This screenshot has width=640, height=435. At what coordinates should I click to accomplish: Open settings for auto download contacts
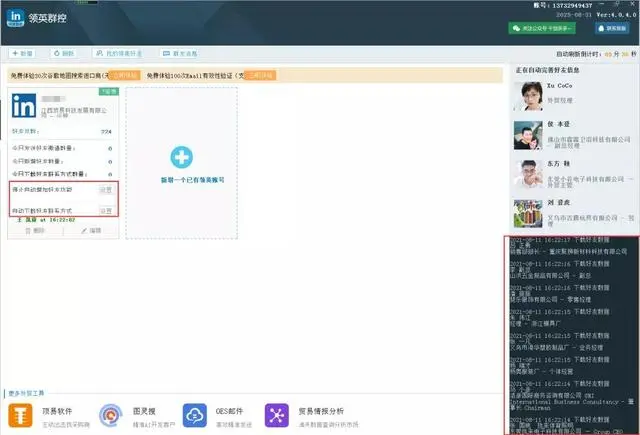coord(106,211)
